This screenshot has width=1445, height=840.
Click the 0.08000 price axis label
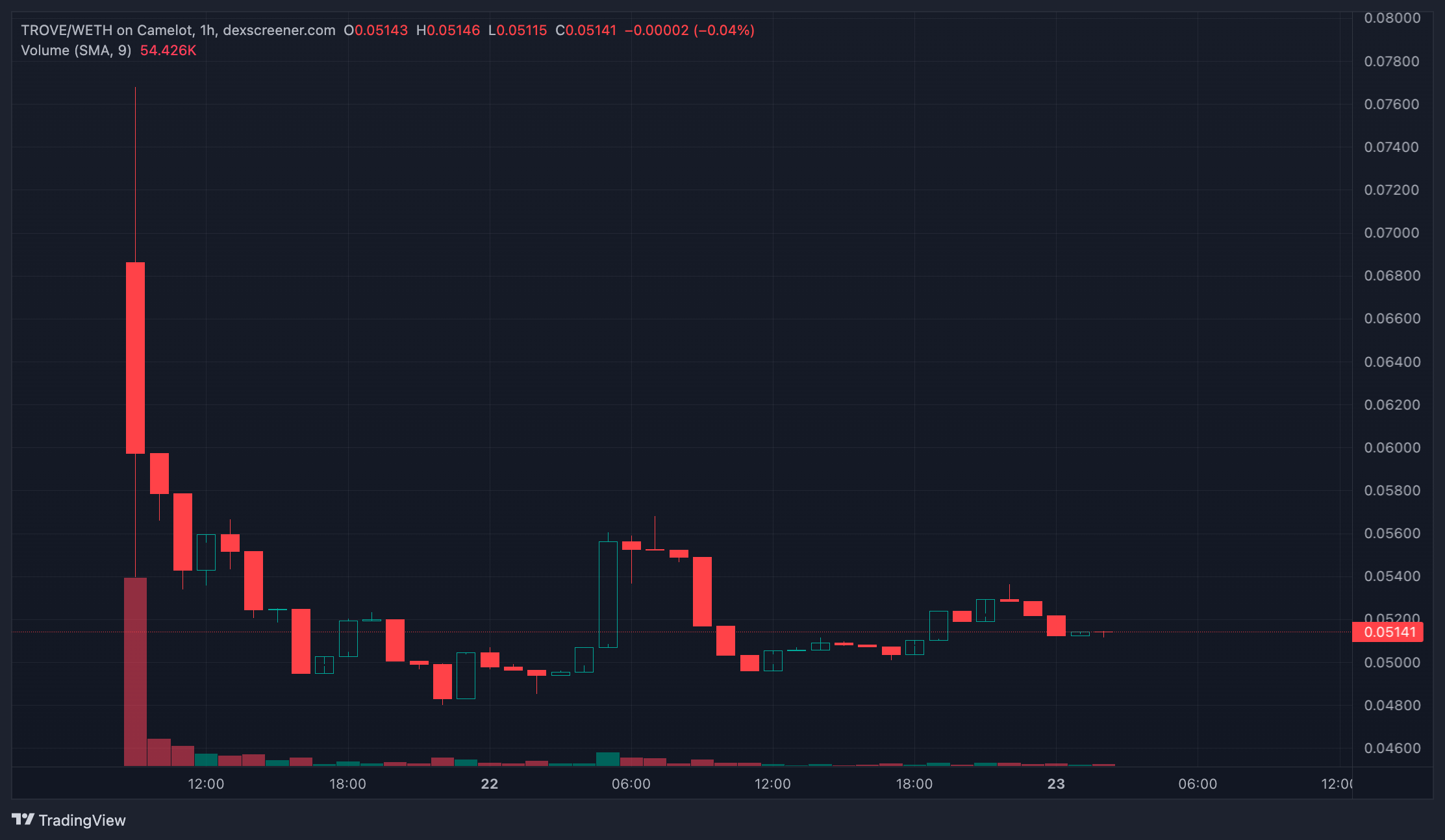pos(1392,18)
